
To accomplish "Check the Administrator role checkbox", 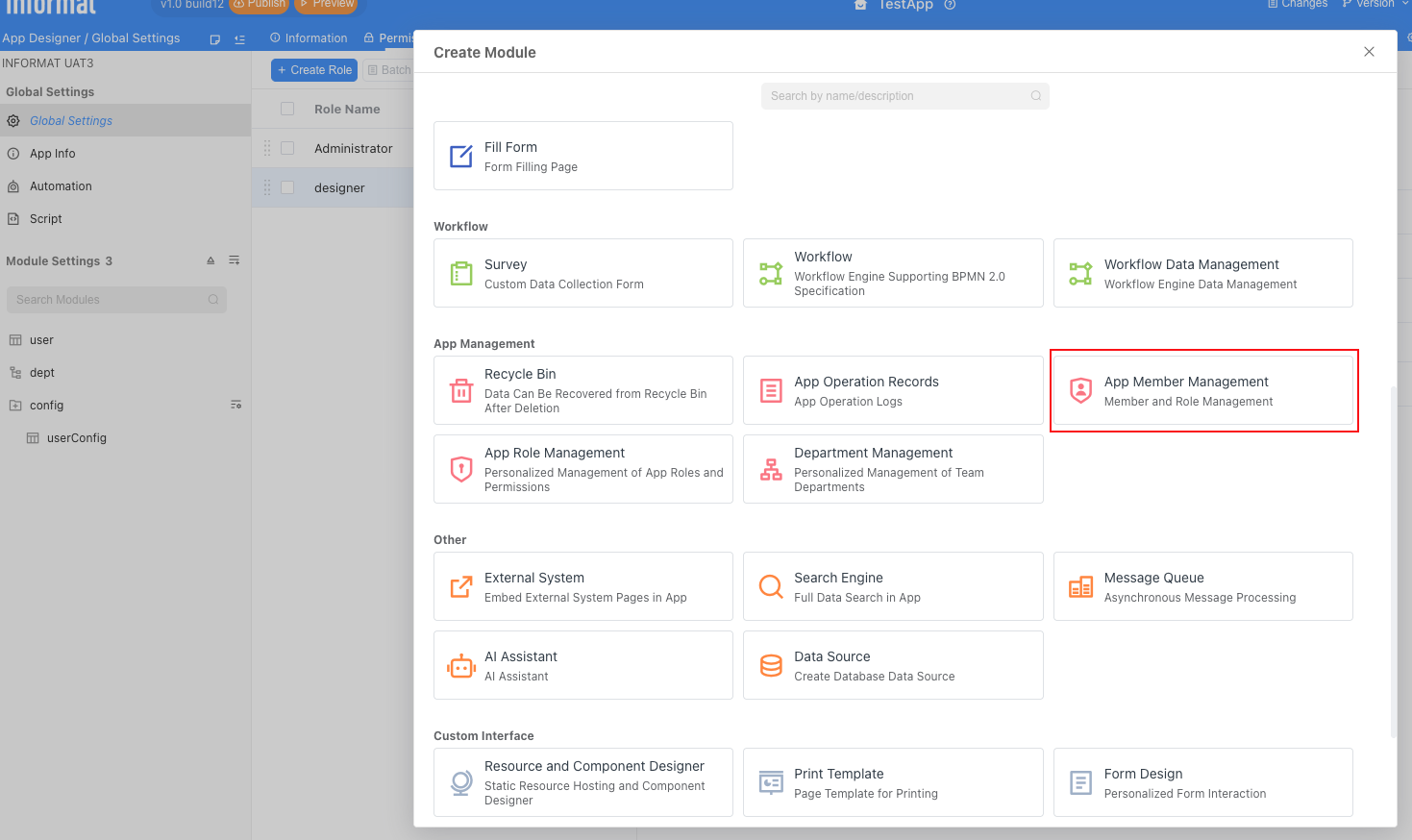I will click(287, 148).
